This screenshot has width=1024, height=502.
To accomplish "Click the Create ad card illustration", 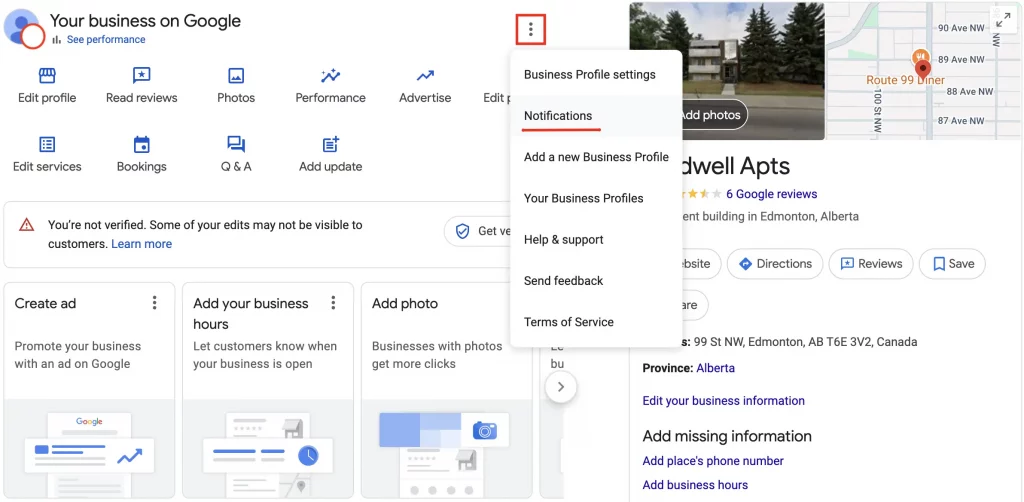I will click(x=89, y=448).
